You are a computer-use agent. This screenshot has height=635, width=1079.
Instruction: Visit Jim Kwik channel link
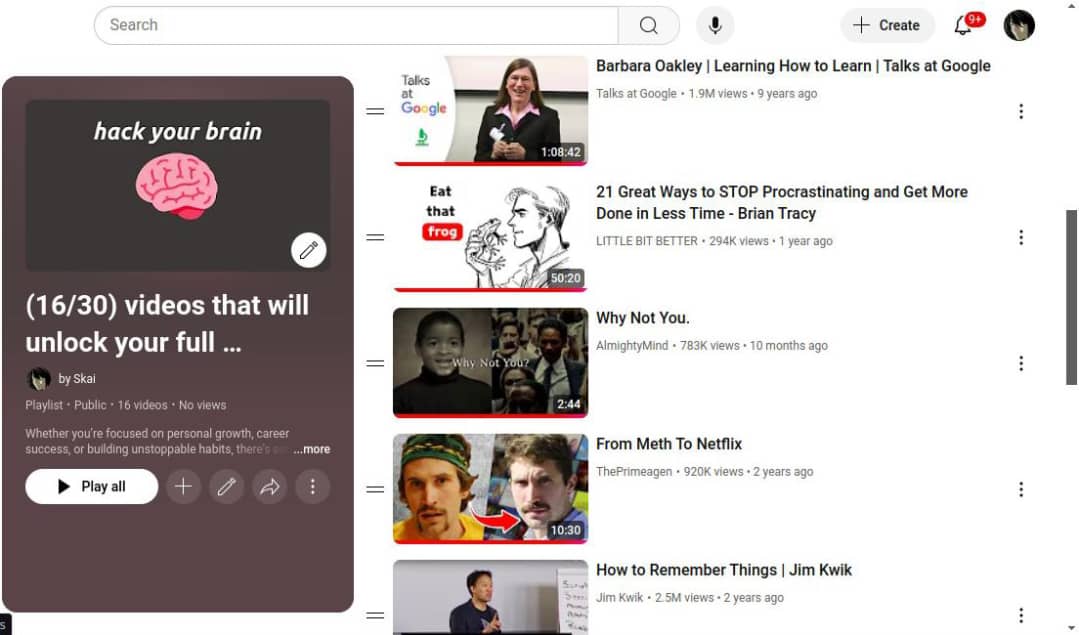point(619,597)
